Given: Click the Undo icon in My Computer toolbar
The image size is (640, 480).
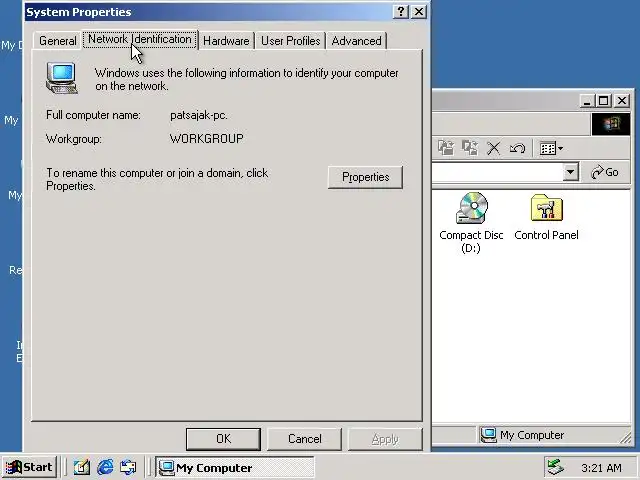Looking at the screenshot, I should (x=517, y=148).
